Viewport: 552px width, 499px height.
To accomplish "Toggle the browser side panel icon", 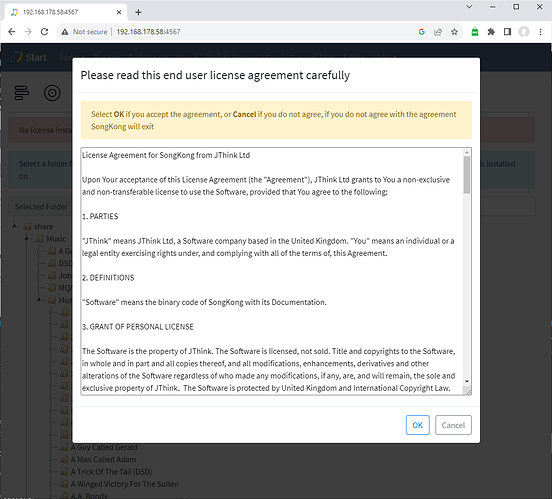I will [x=507, y=32].
